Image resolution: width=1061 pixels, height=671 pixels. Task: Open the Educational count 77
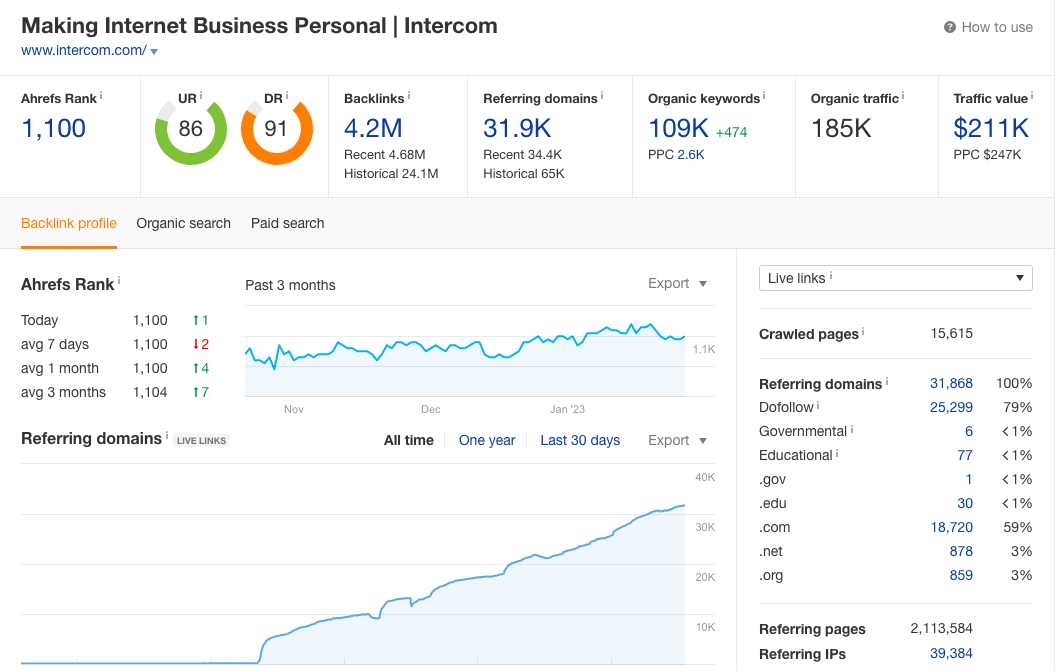pyautogui.click(x=965, y=455)
